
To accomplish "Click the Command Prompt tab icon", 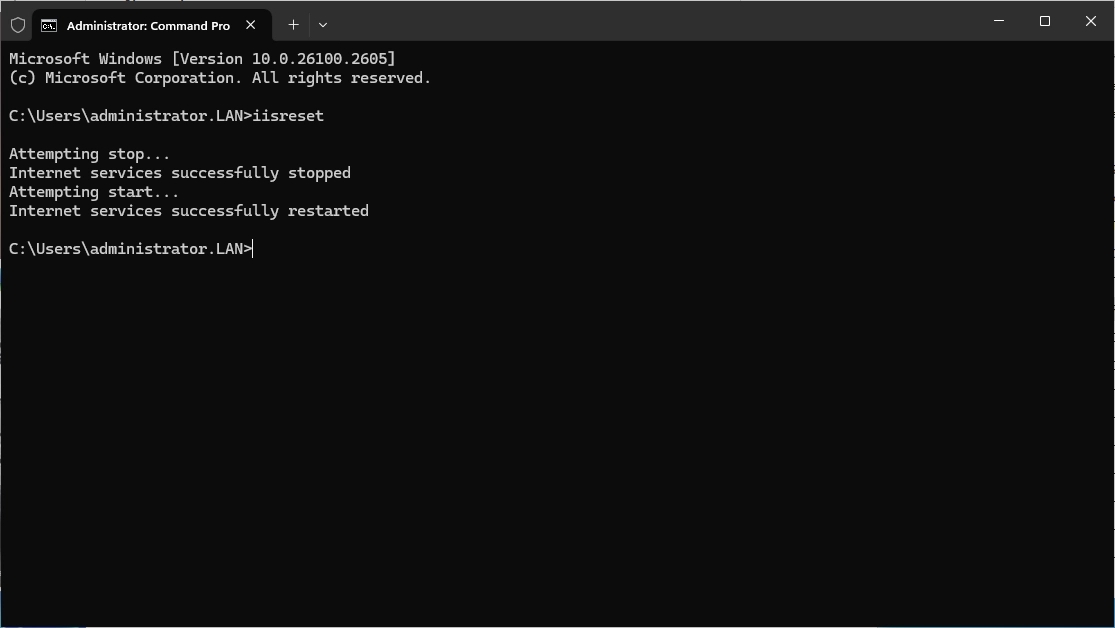I will click(x=49, y=26).
